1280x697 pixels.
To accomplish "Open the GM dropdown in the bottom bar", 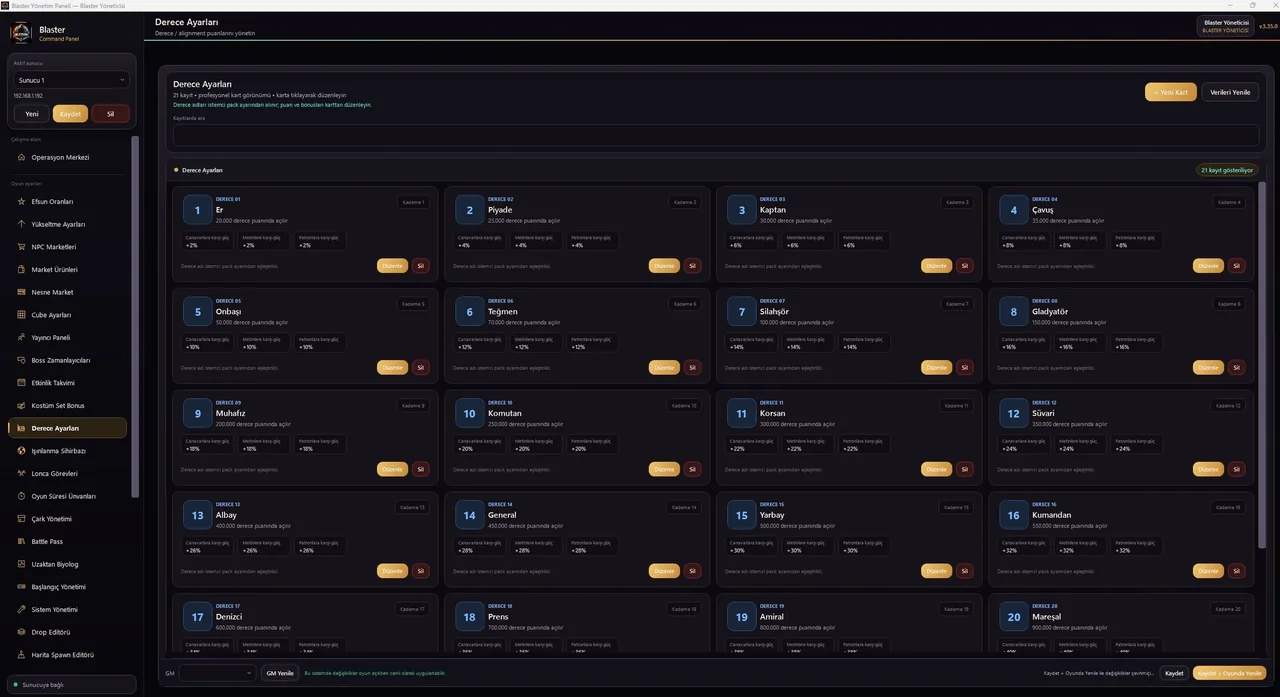I will [217, 673].
